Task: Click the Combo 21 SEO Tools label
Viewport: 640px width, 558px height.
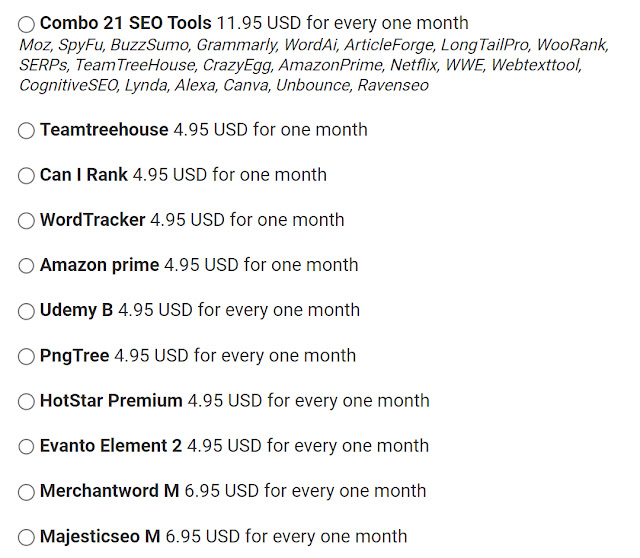Action: coord(126,23)
